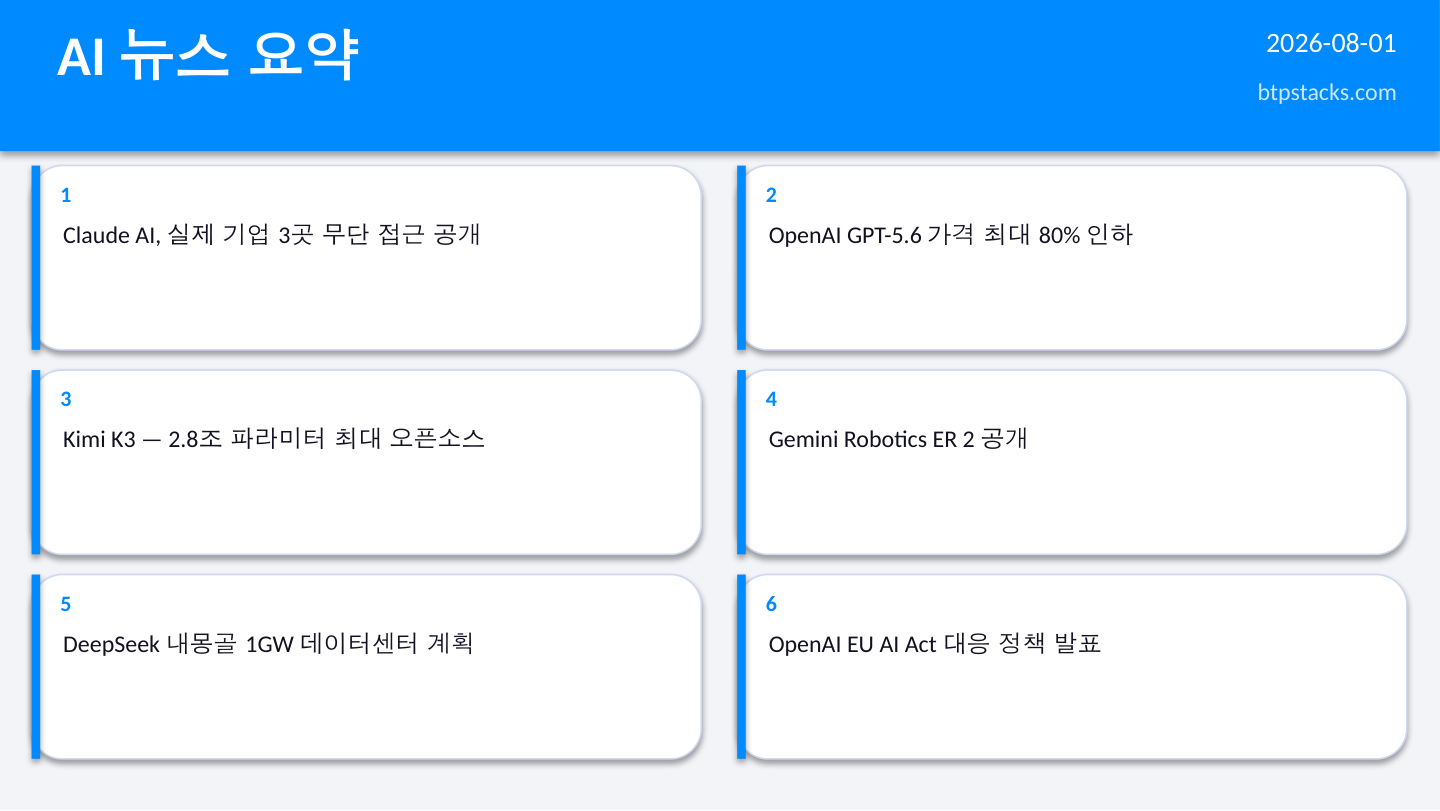Screen dimensions: 1440x811
Task: Click the btpstacks.com link in header
Action: tap(1327, 93)
